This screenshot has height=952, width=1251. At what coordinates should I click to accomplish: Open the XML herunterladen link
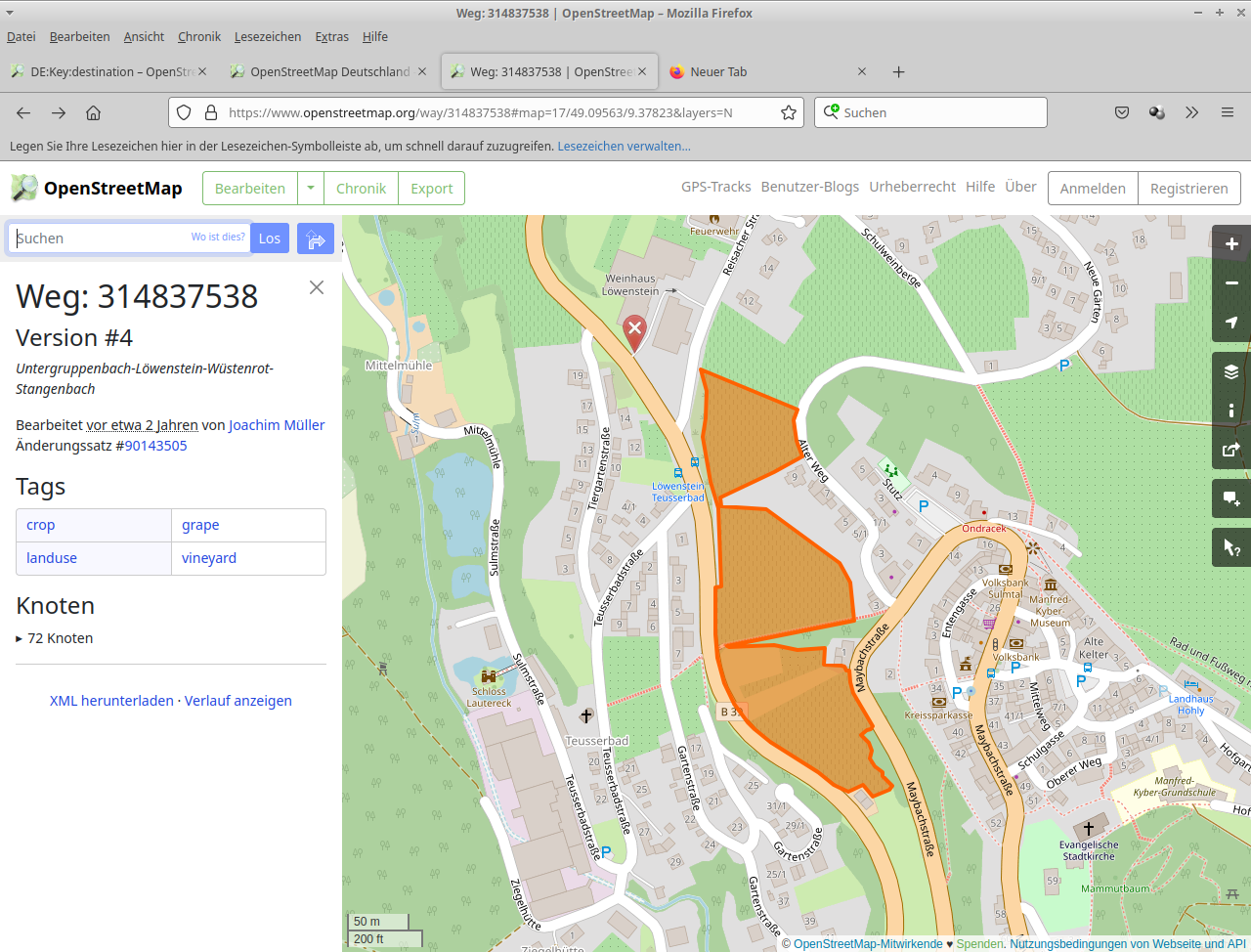point(111,701)
